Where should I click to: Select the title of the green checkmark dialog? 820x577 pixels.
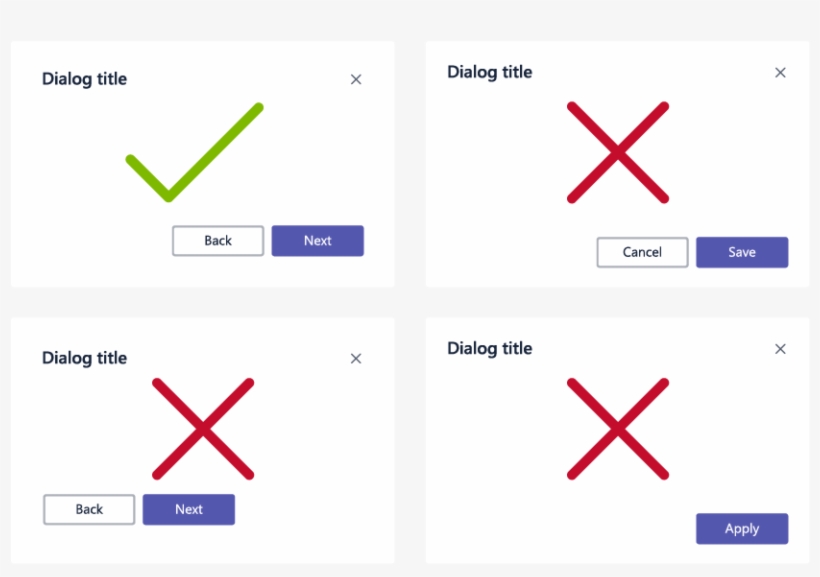pos(85,79)
